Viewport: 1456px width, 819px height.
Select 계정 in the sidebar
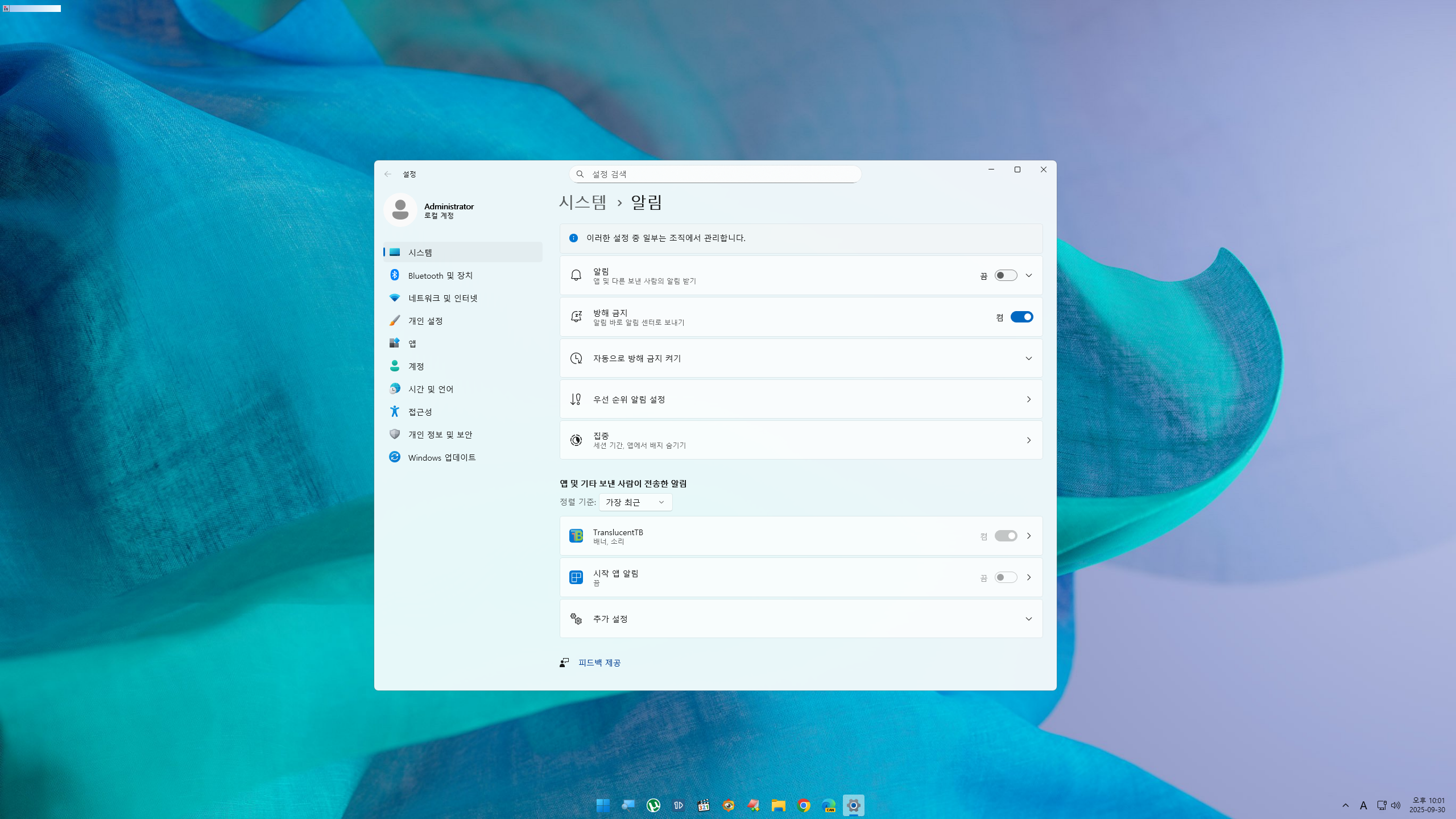coord(416,366)
